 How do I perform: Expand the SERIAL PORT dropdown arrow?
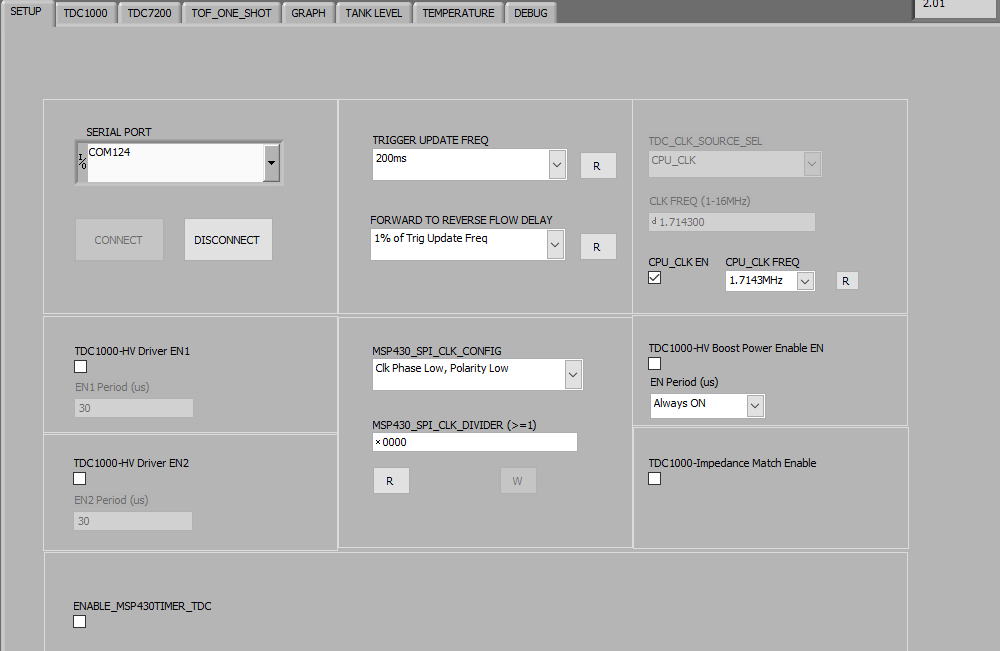click(x=272, y=163)
